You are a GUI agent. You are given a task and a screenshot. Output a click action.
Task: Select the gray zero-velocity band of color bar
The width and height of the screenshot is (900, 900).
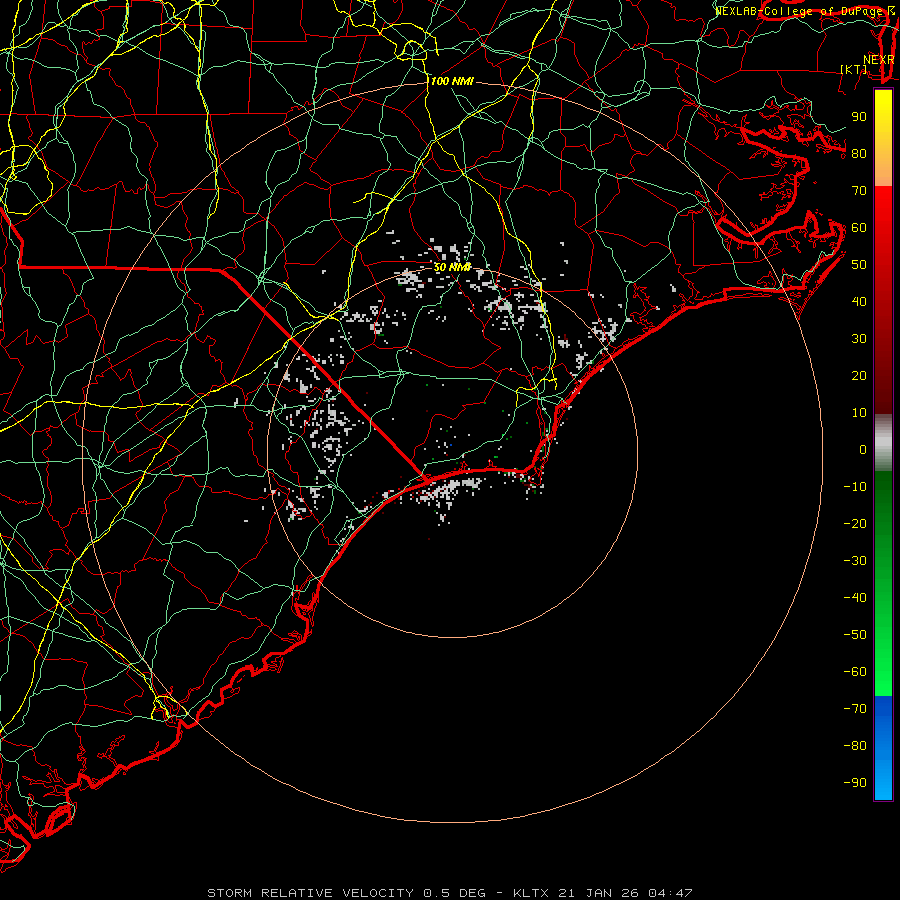pyautogui.click(x=883, y=443)
